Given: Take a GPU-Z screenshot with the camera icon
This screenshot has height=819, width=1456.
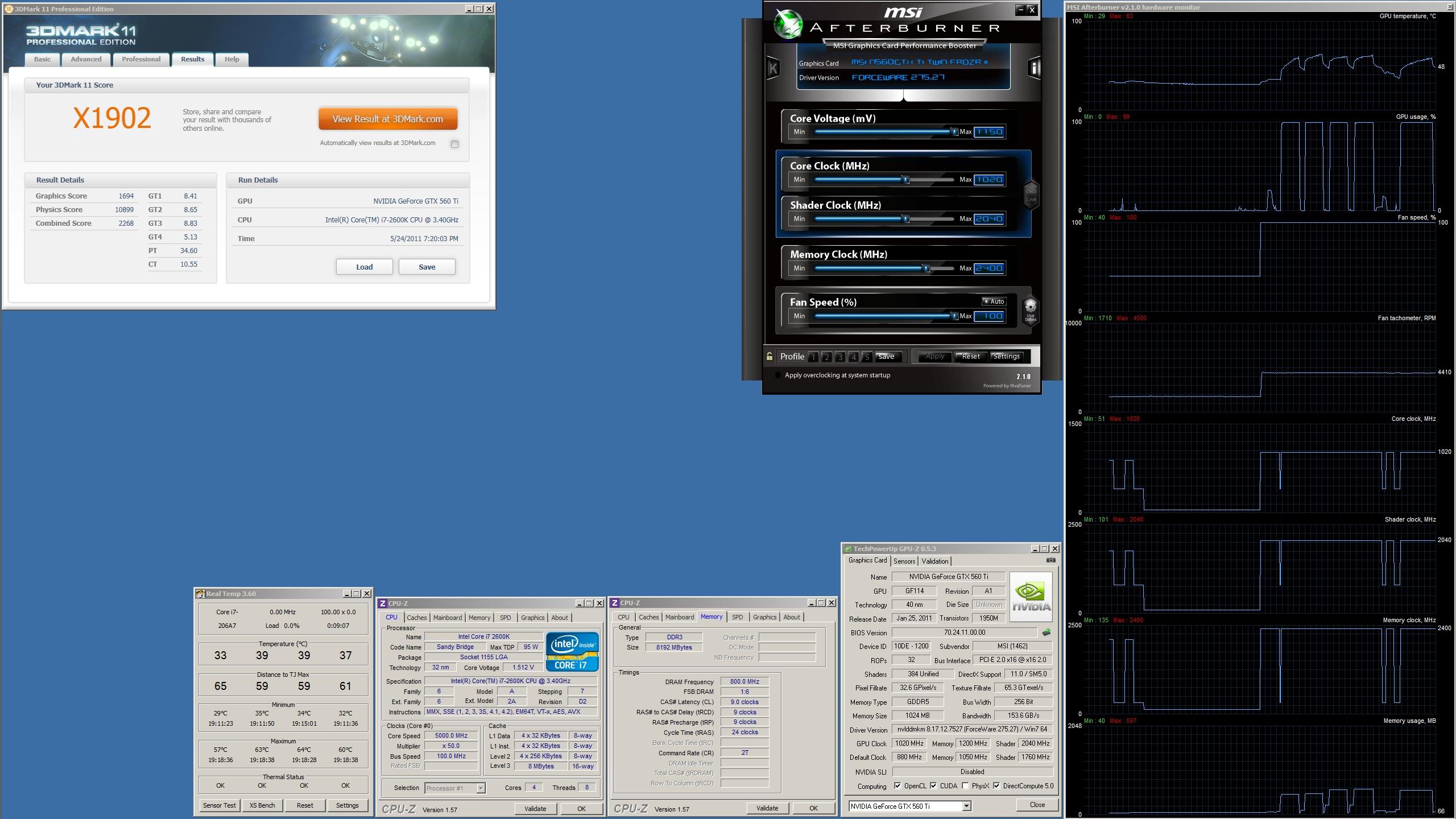Looking at the screenshot, I should (x=1050, y=560).
